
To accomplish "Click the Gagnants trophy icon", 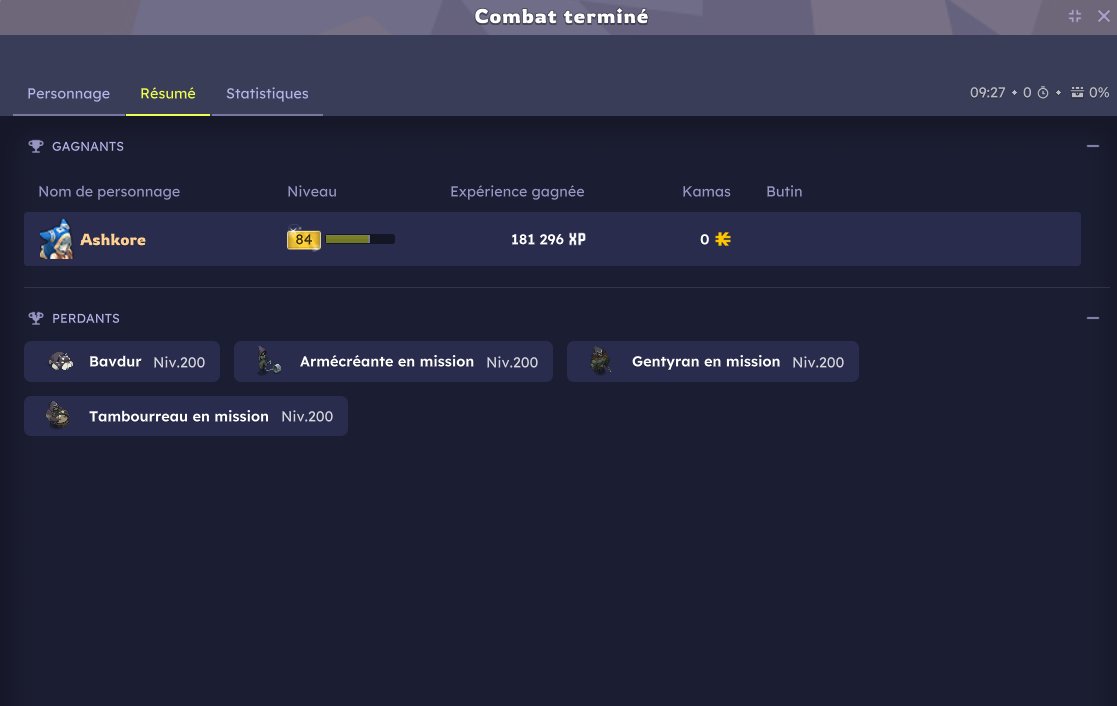I will click(36, 146).
